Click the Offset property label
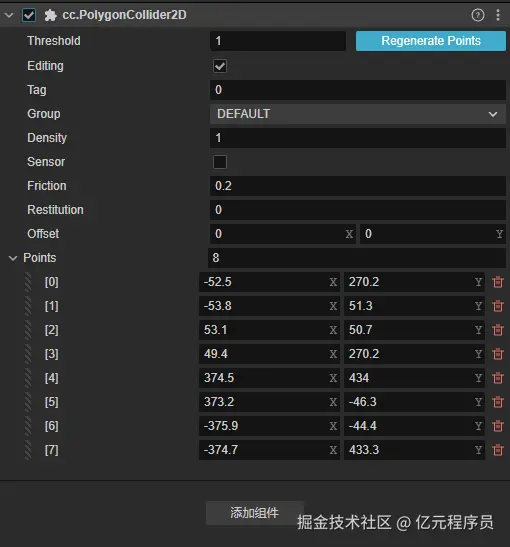This screenshot has height=547, width=510. tap(43, 234)
